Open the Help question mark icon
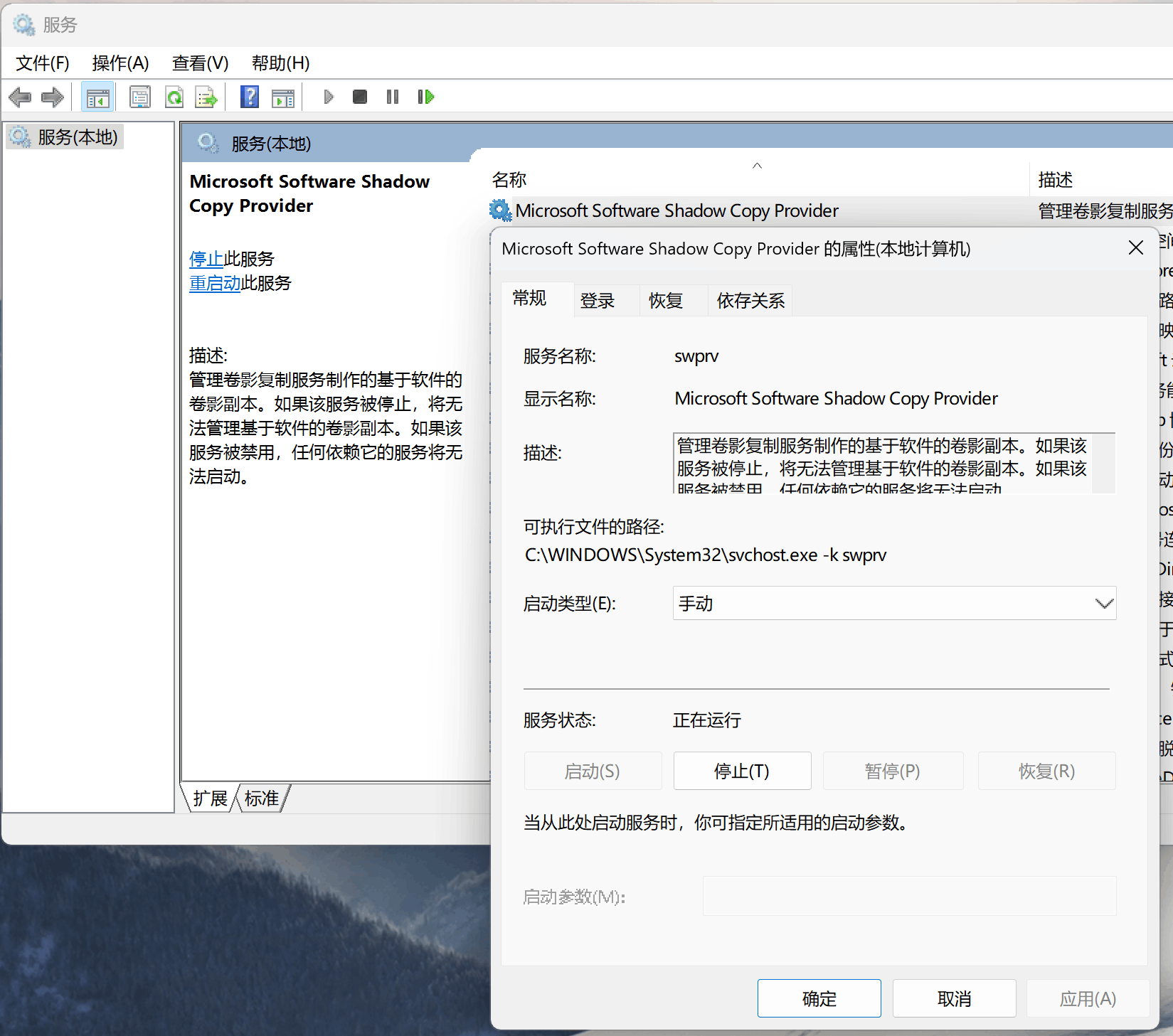Viewport: 1173px width, 1036px height. (250, 97)
